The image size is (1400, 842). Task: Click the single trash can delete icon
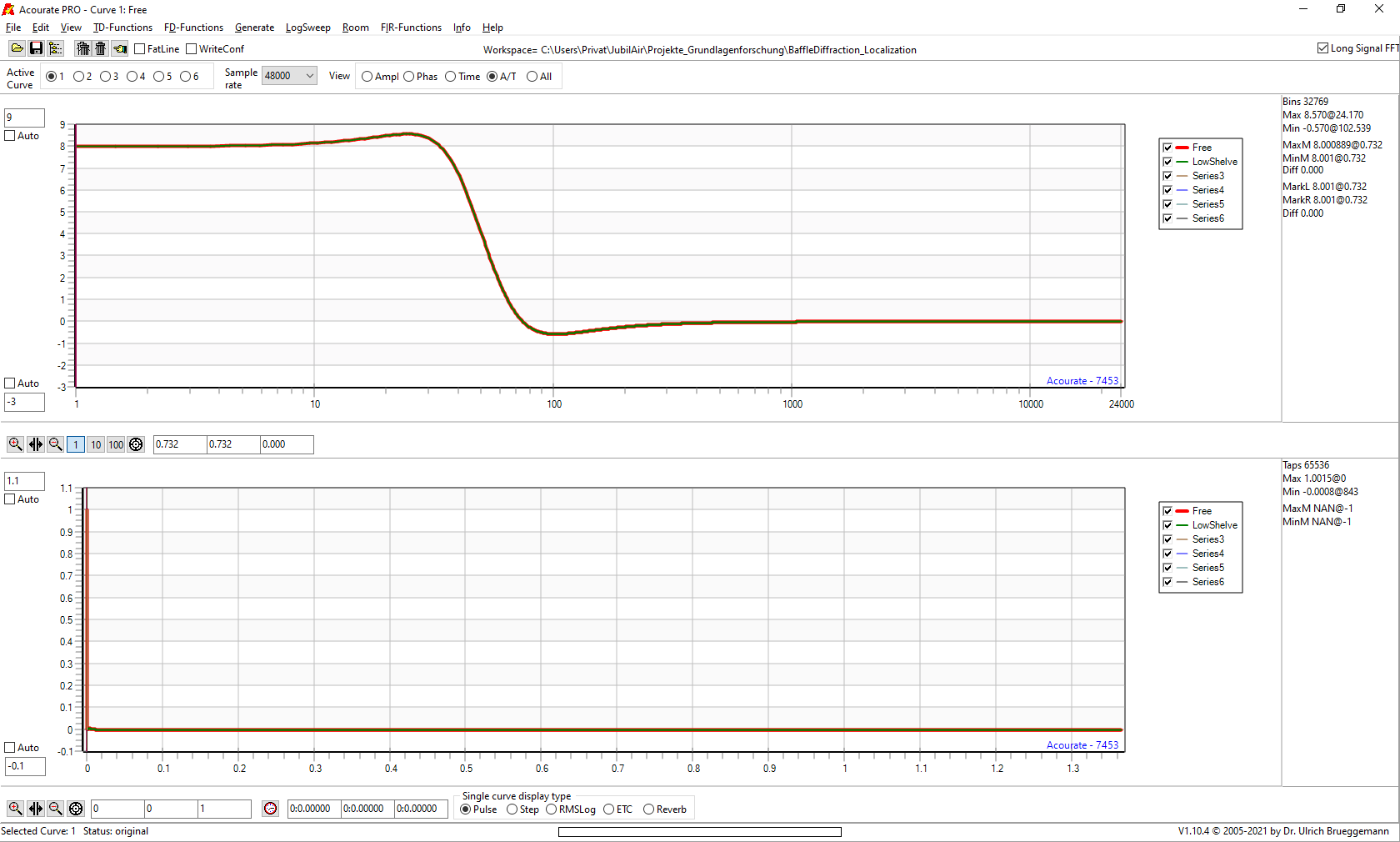click(100, 49)
